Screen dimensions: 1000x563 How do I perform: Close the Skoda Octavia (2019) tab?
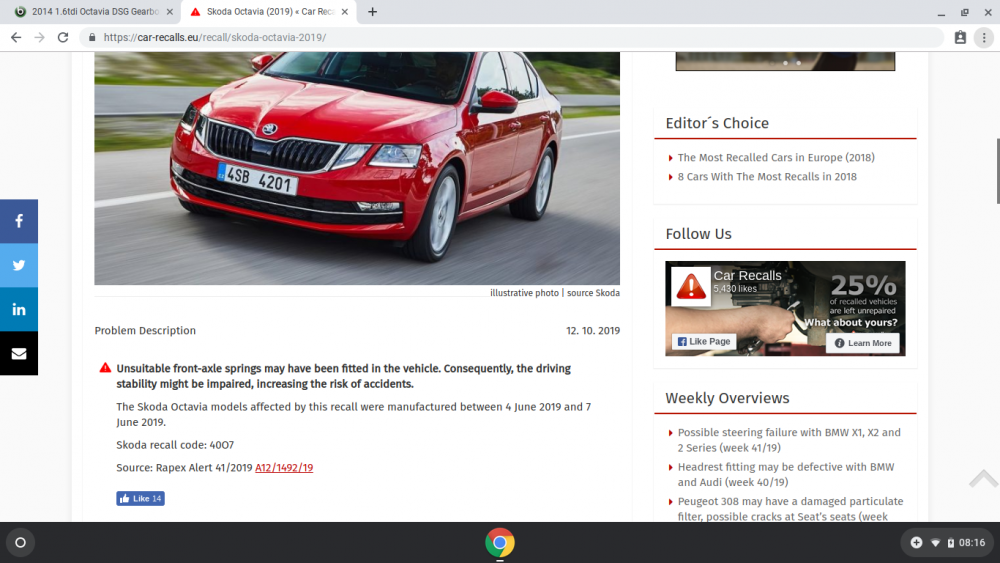(x=344, y=11)
